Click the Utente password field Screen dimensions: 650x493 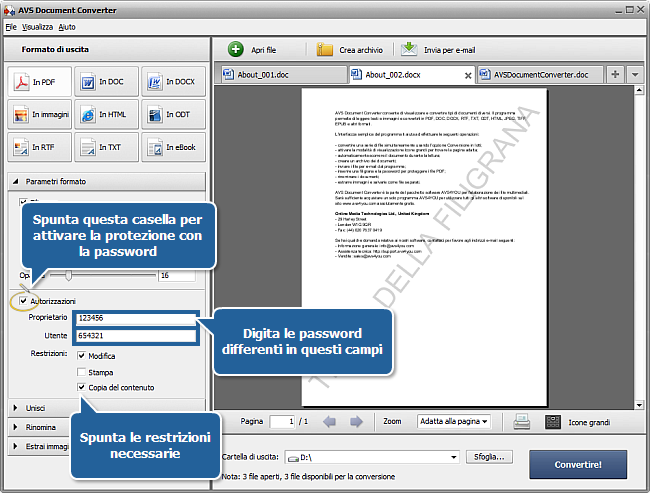[x=136, y=336]
